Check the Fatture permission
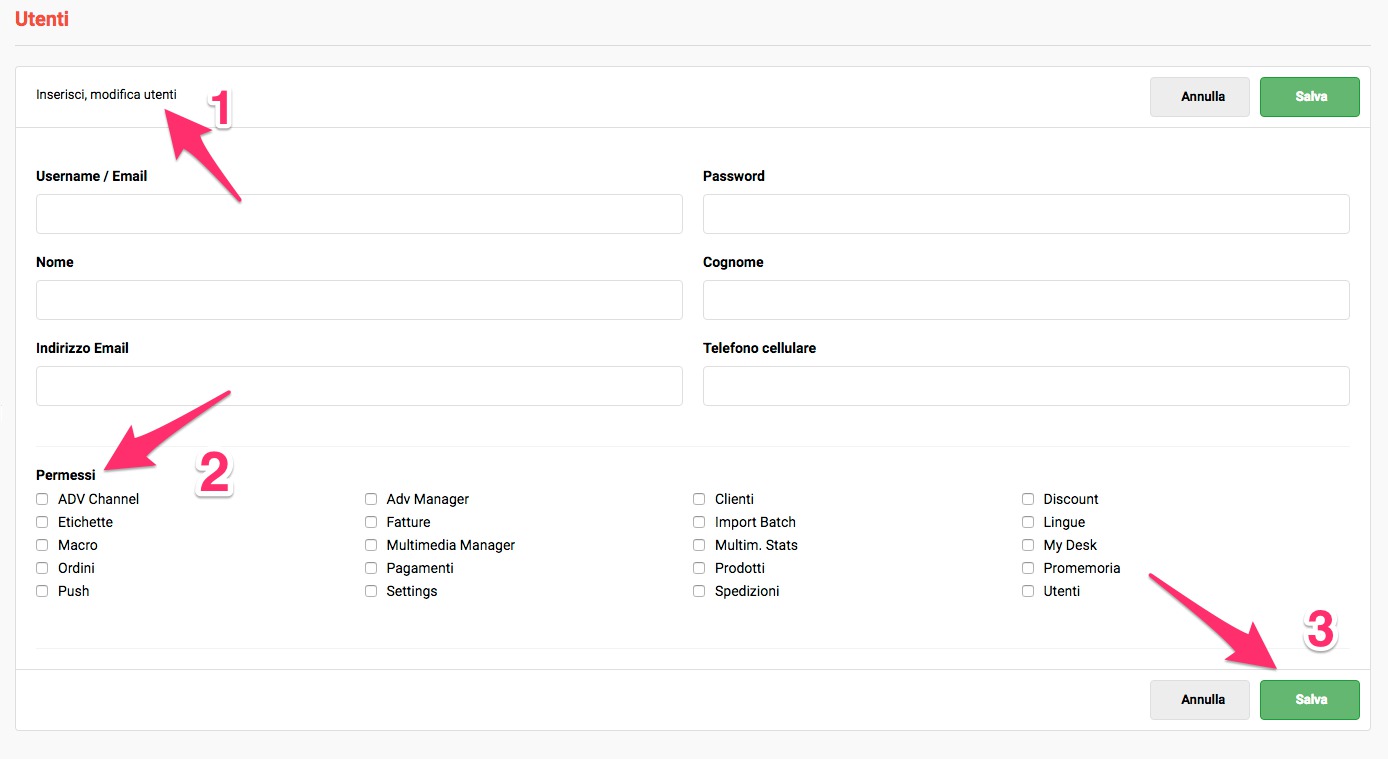 point(371,522)
